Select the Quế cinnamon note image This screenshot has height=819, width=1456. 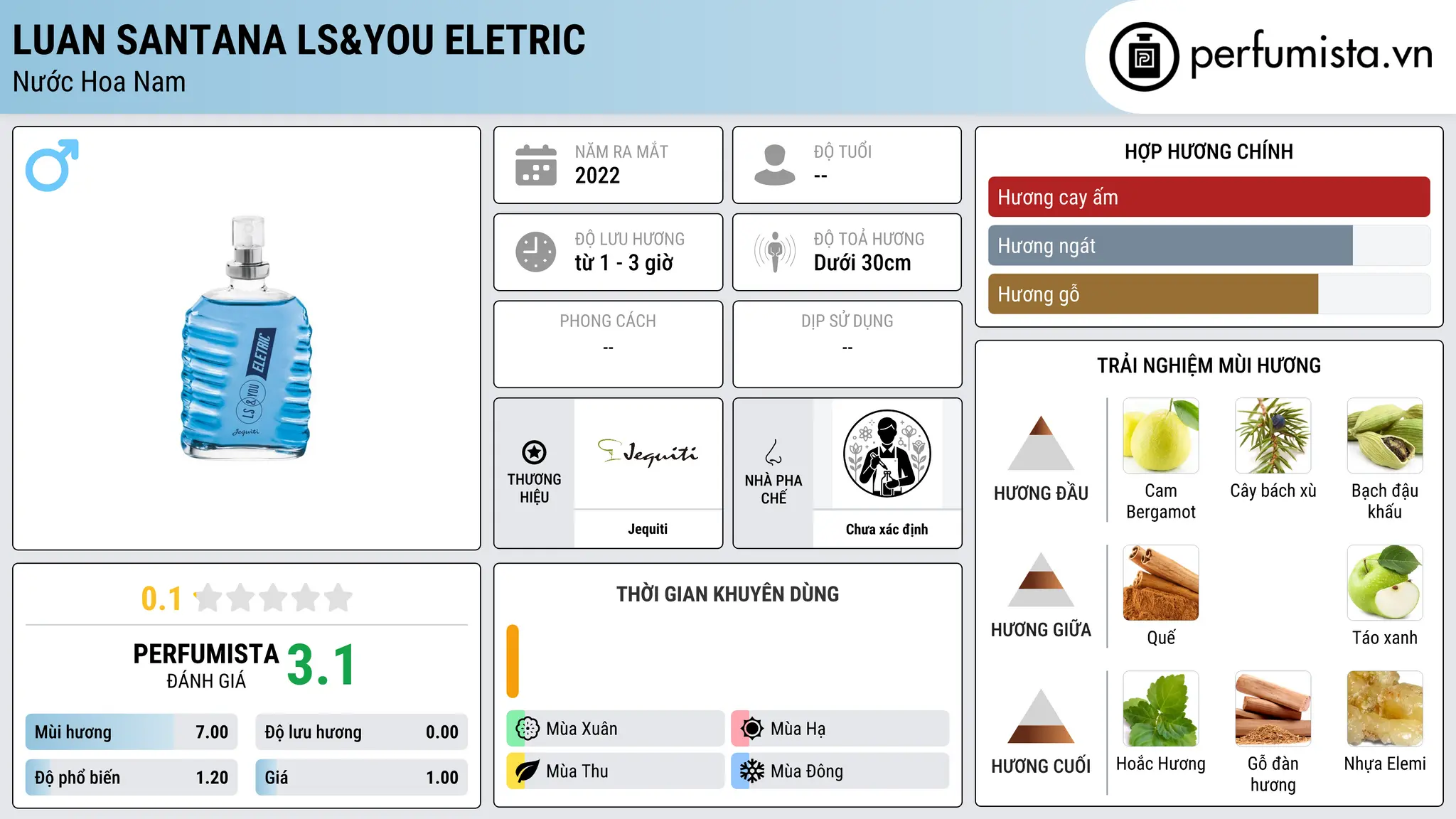pyautogui.click(x=1161, y=583)
